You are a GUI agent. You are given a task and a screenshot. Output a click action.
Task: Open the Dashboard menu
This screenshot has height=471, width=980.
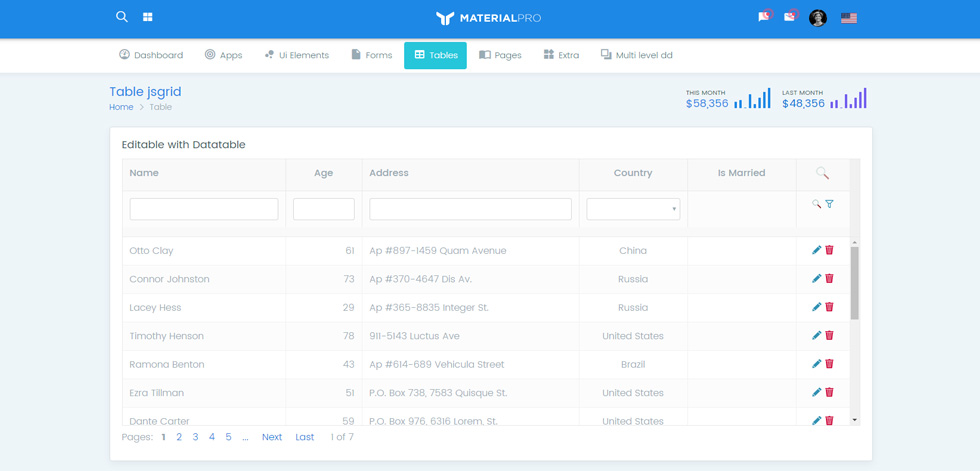pyautogui.click(x=151, y=55)
